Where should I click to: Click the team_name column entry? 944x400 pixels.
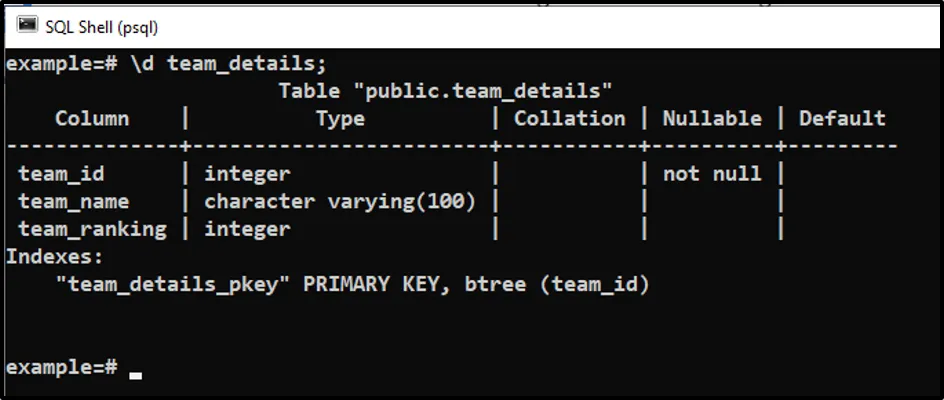point(73,201)
